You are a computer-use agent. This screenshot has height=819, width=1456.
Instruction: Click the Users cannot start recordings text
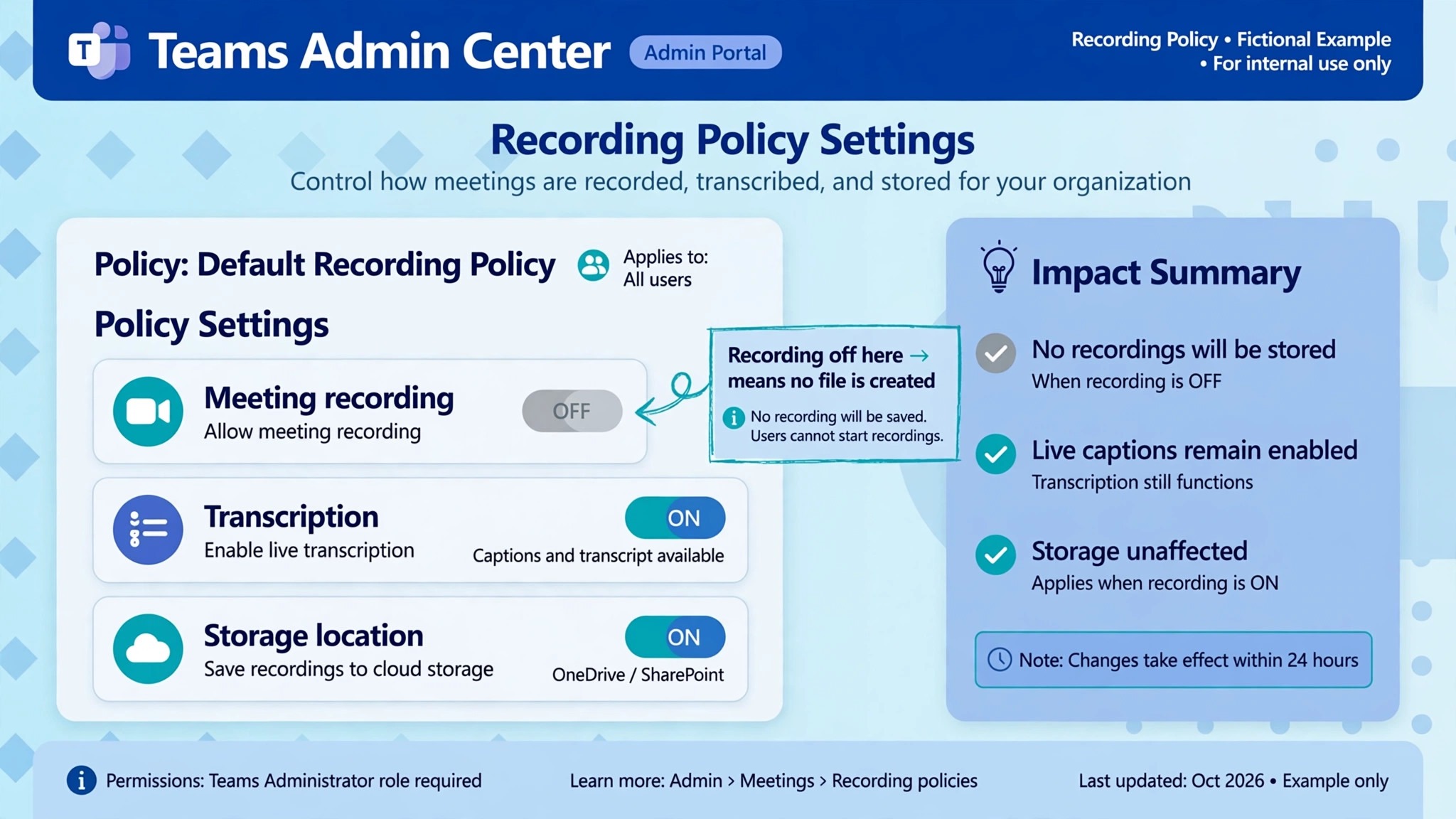click(847, 436)
